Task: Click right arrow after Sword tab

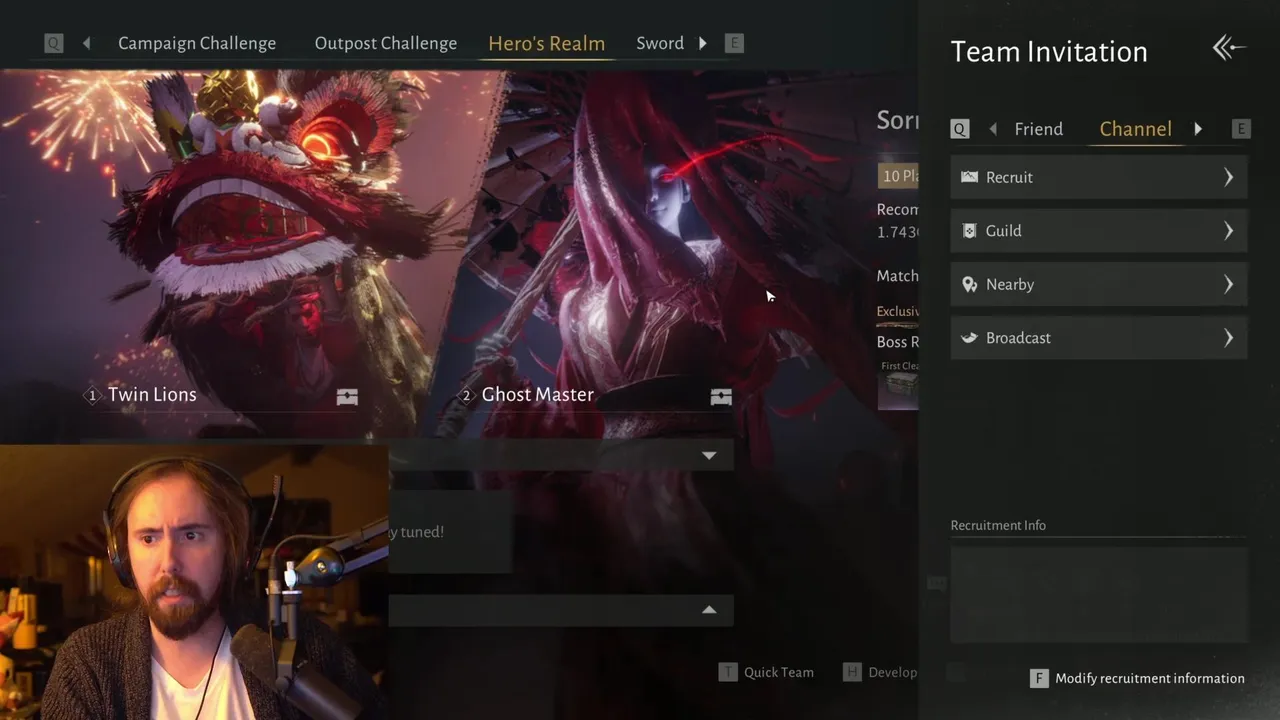Action: [x=703, y=43]
